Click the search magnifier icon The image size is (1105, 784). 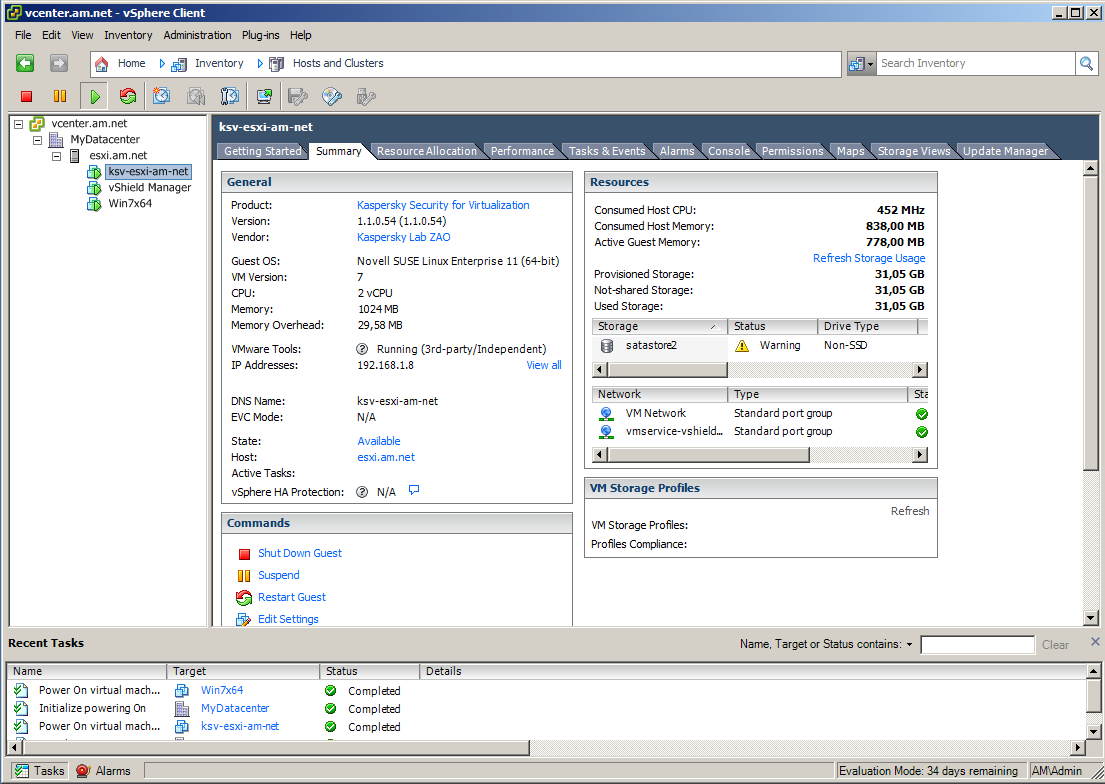(1086, 63)
